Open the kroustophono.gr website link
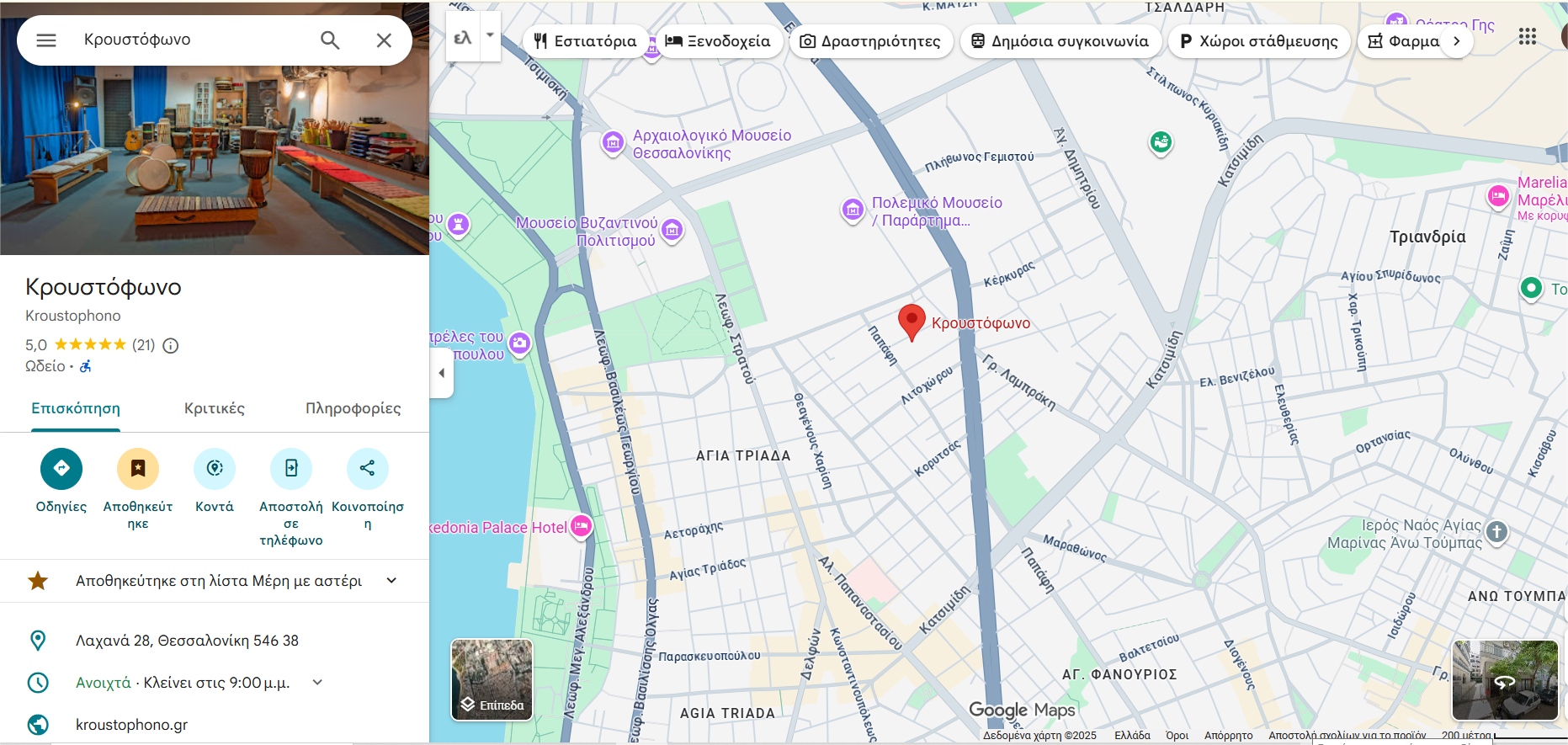1568x745 pixels. pyautogui.click(x=131, y=725)
